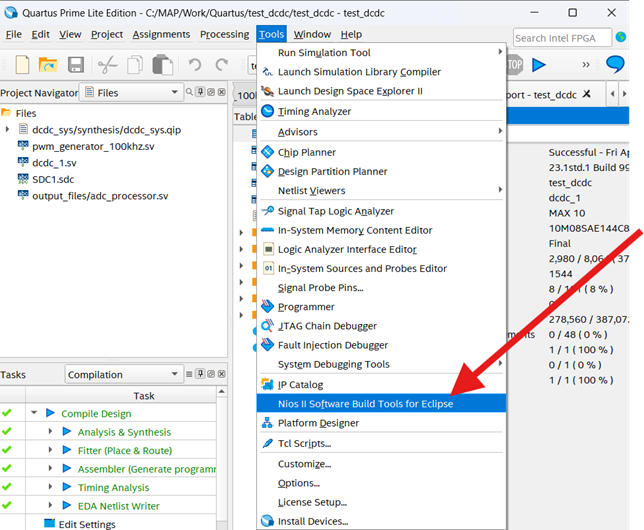The width and height of the screenshot is (644, 530).
Task: Click Signal Probe Pins entry
Action: 382,288
